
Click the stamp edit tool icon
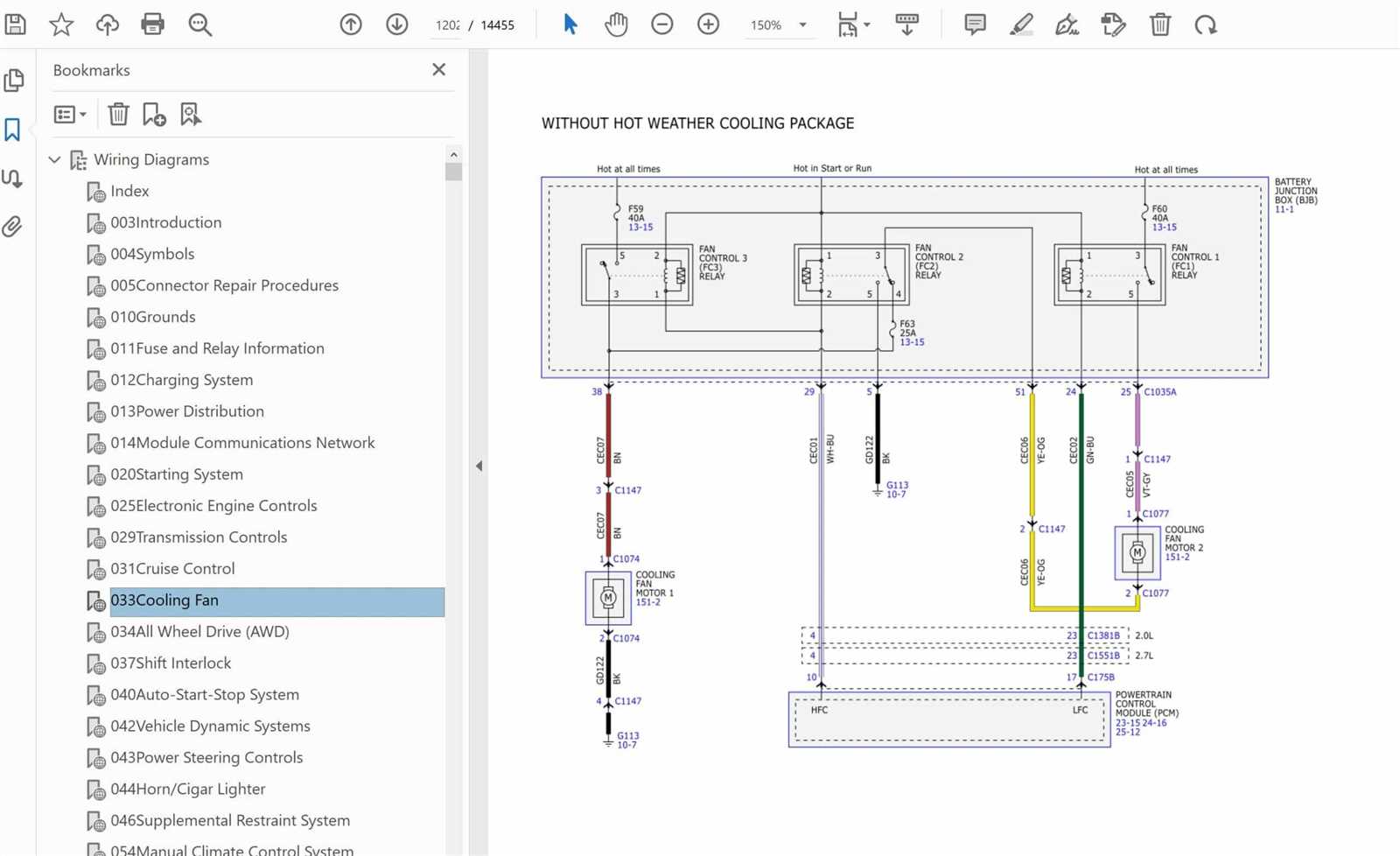coord(1114,25)
